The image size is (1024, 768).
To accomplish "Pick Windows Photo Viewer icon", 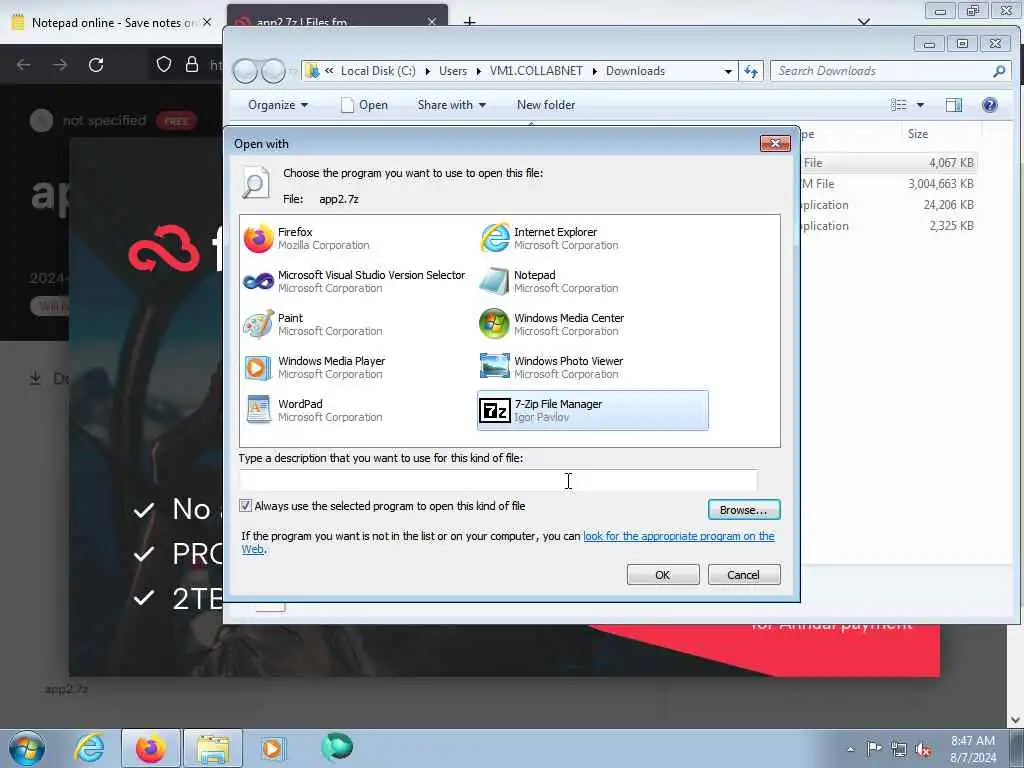I will [494, 366].
